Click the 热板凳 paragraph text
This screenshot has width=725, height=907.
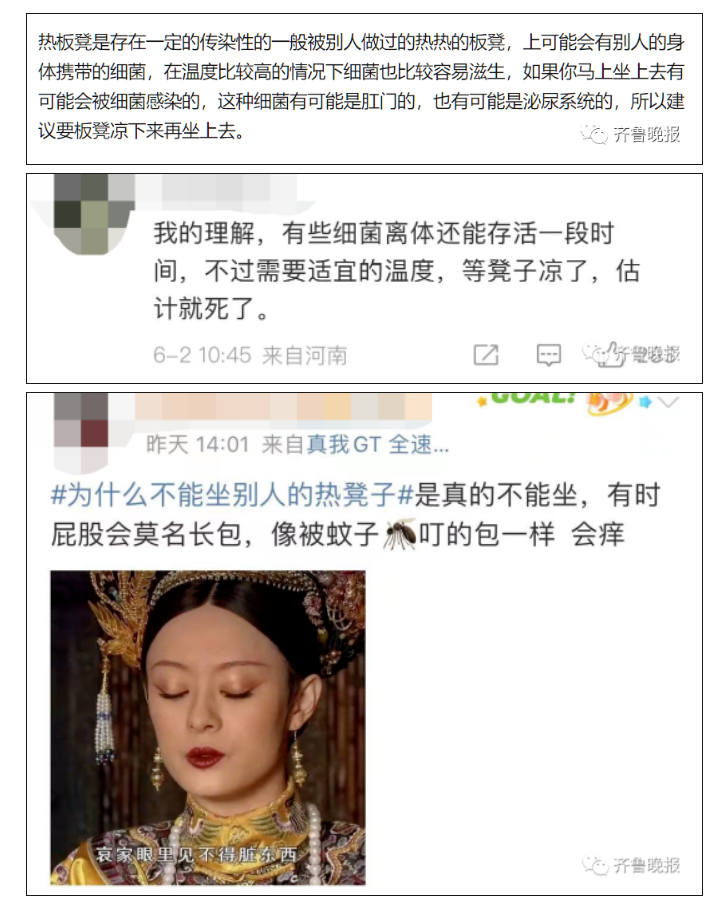click(362, 87)
